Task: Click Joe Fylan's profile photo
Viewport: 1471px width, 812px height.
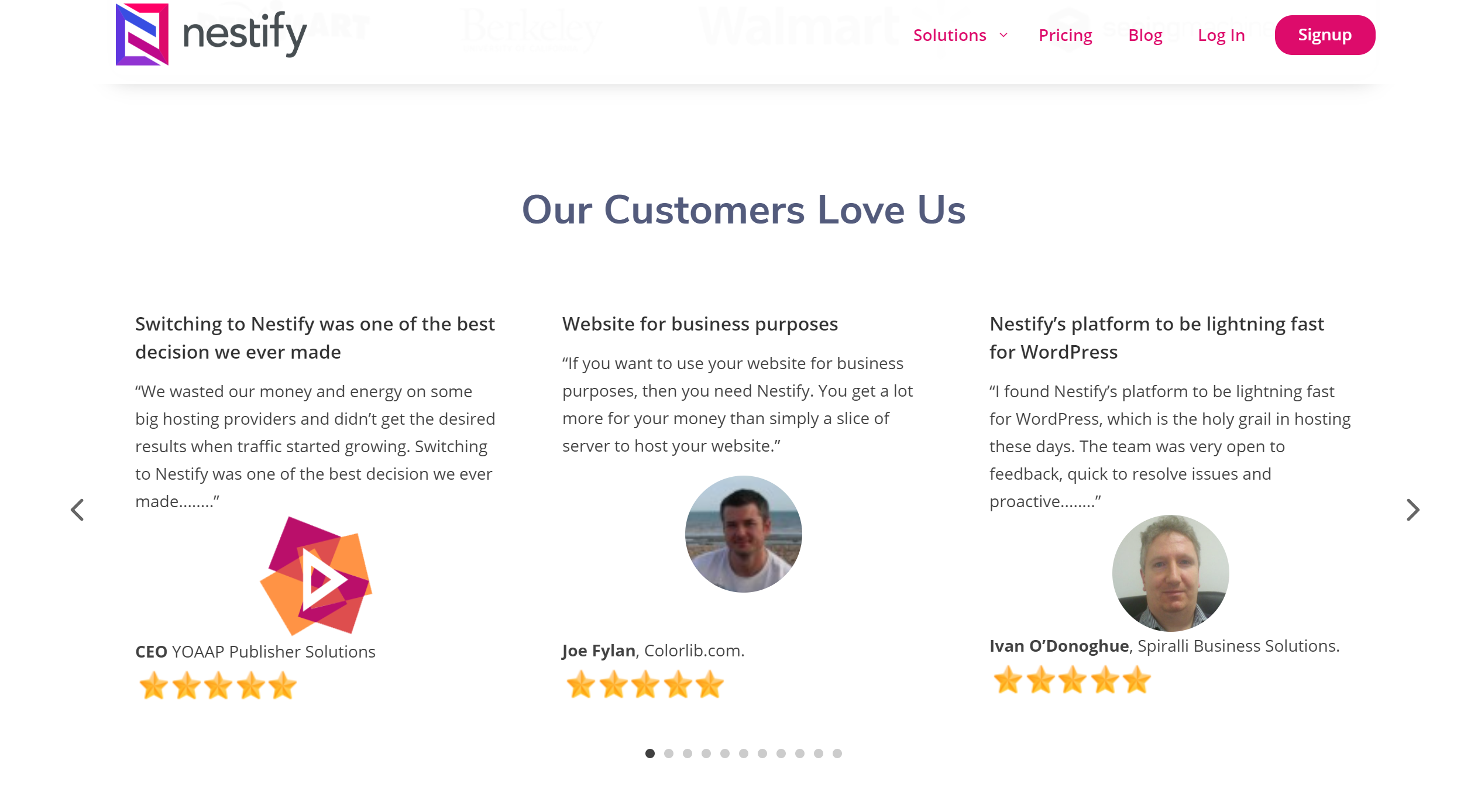Action: coord(743,534)
